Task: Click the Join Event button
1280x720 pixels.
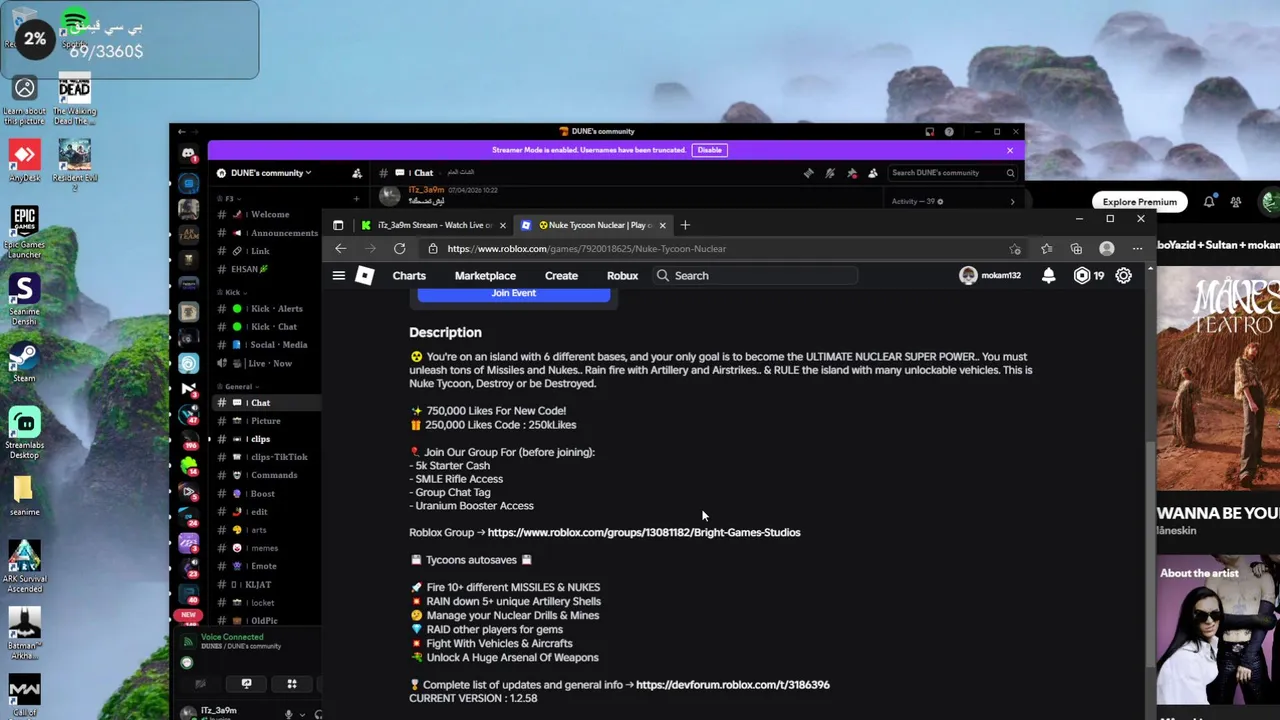Action: pyautogui.click(x=513, y=294)
